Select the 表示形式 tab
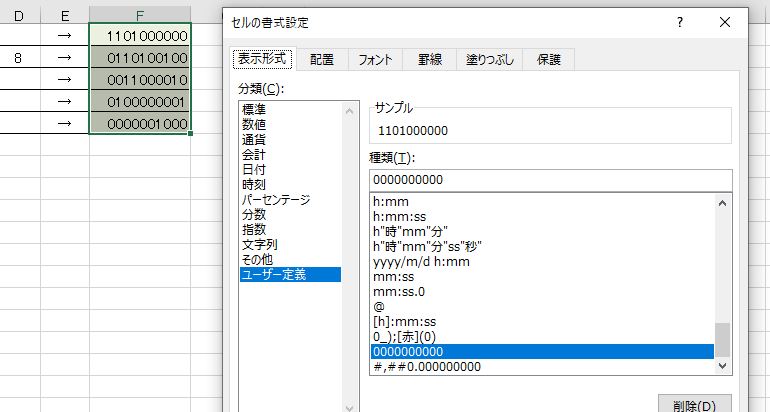Screen dimensions: 770x412 point(262,58)
